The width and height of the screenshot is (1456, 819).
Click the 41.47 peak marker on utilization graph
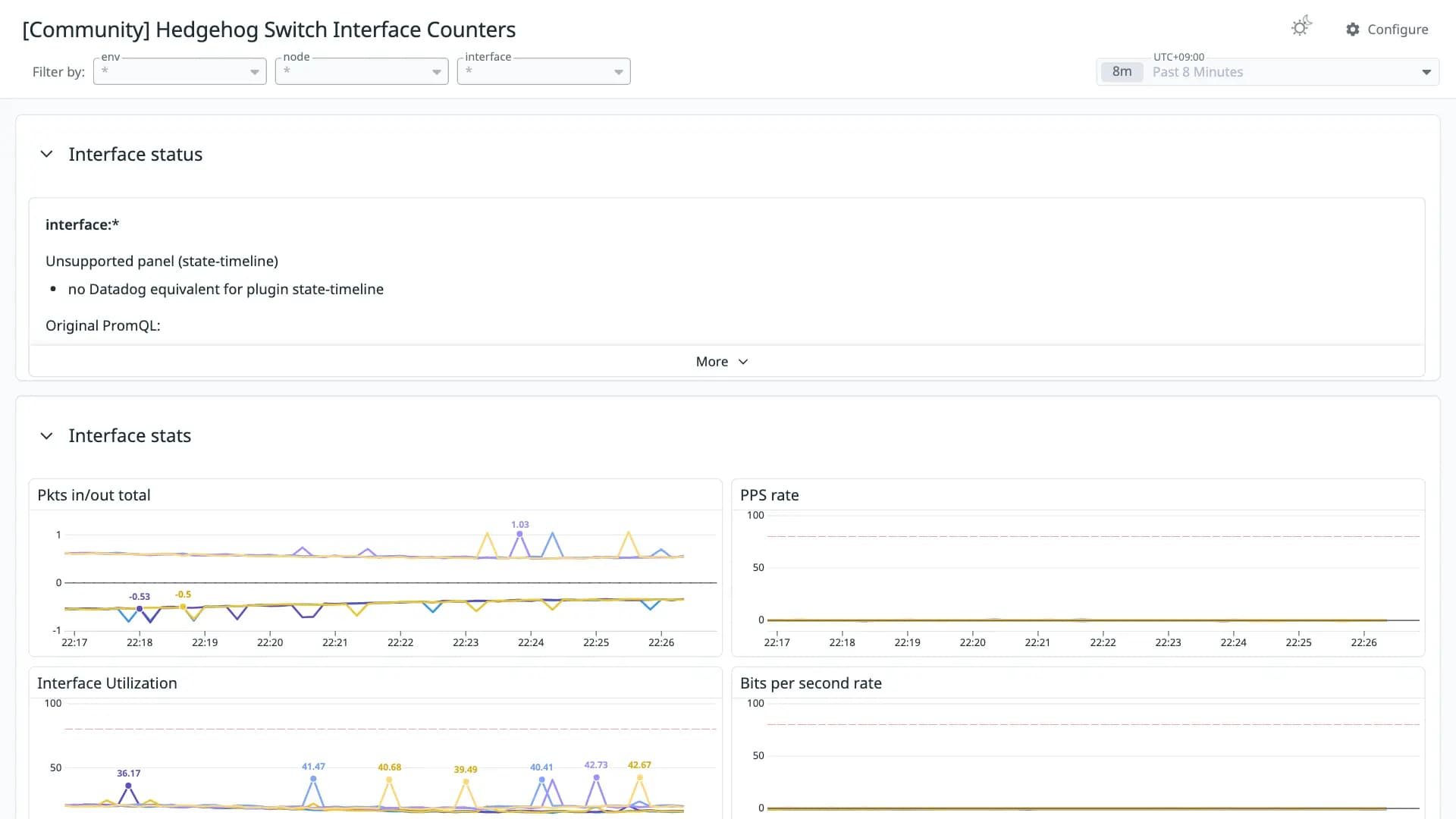click(313, 779)
